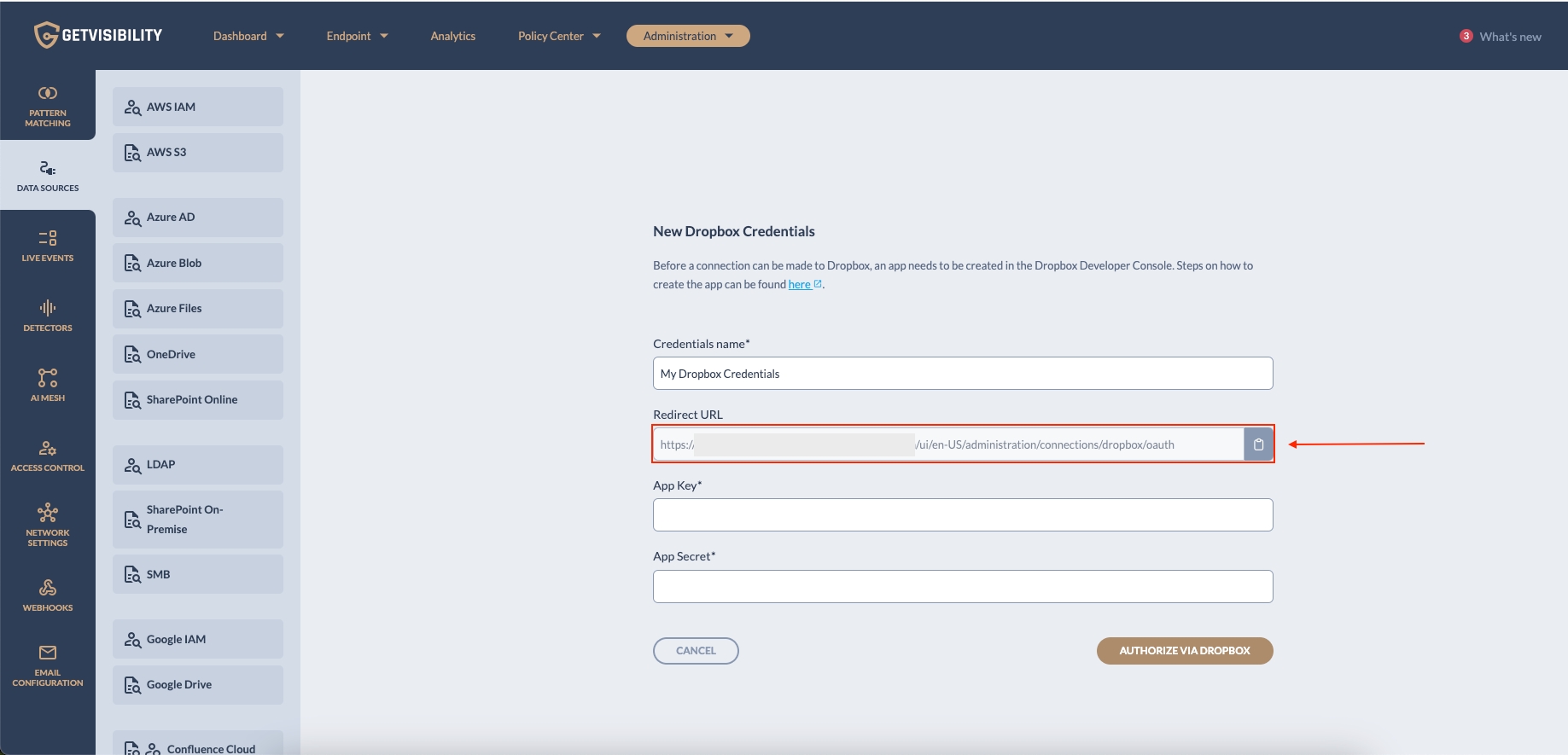
Task: Focus the Credentials name field
Action: coord(963,374)
